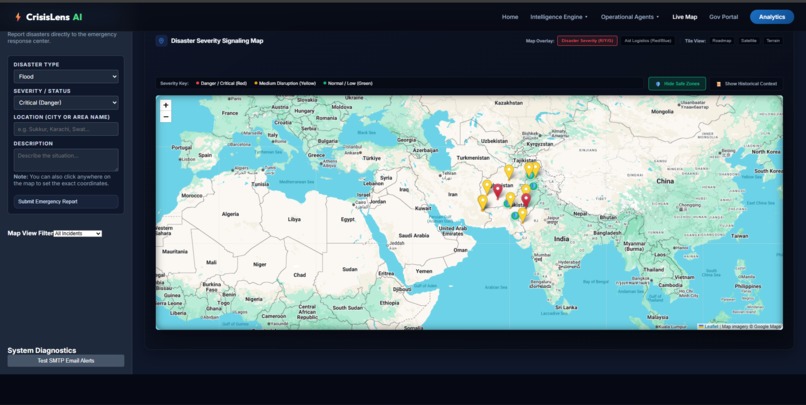
Task: Click the Mongolia label on the map
Action: click(x=662, y=112)
